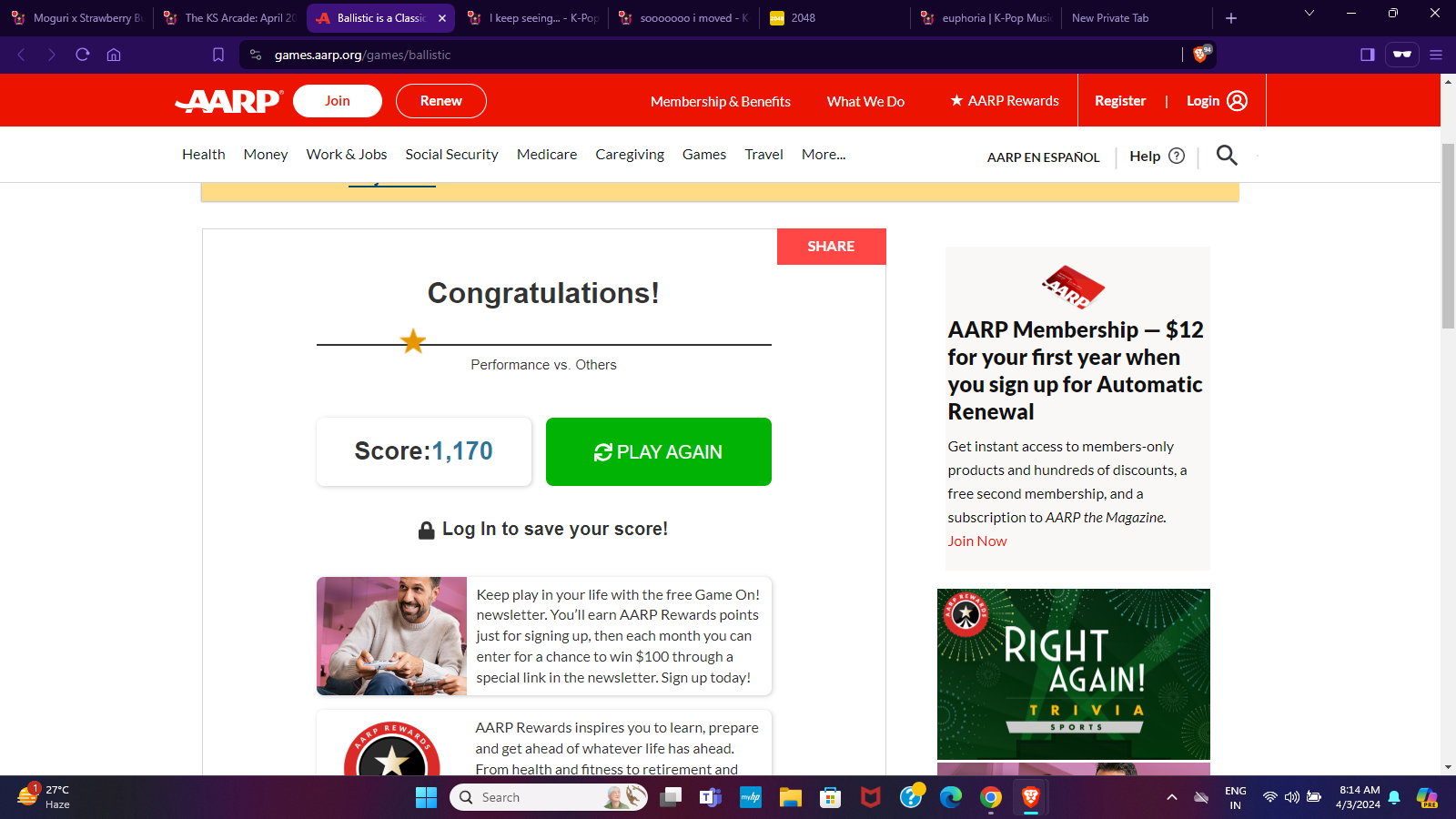Click the Login user profile icon

point(1238,101)
